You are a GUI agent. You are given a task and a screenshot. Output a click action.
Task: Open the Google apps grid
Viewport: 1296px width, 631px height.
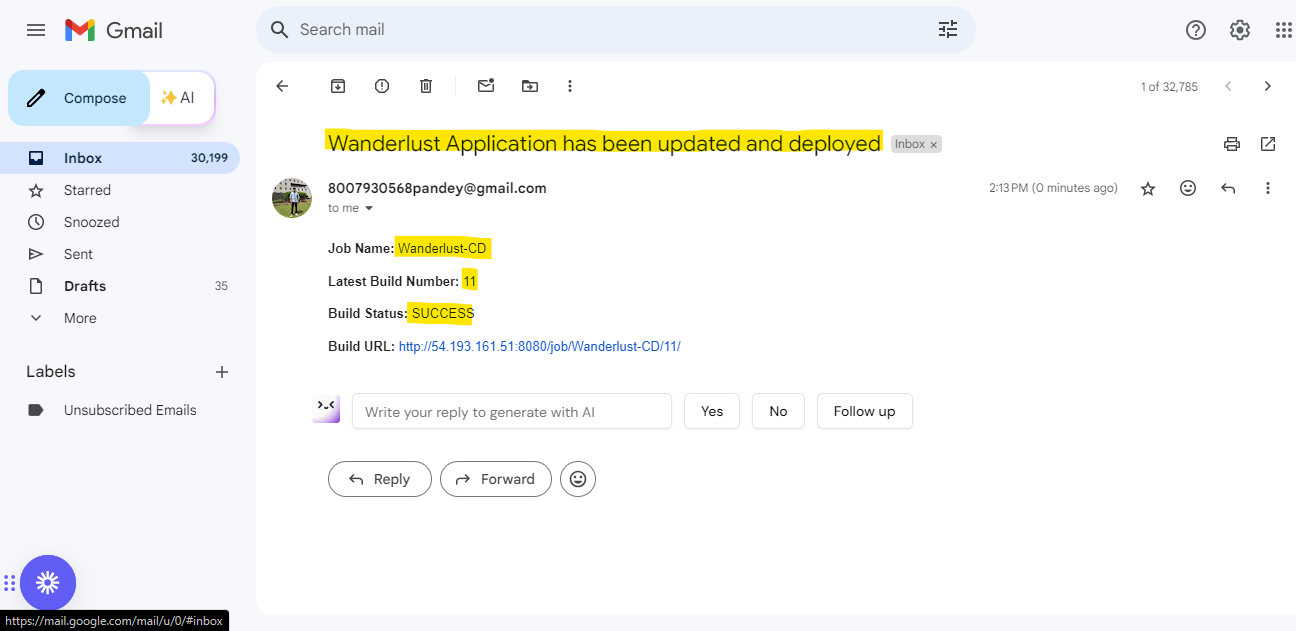point(1284,30)
